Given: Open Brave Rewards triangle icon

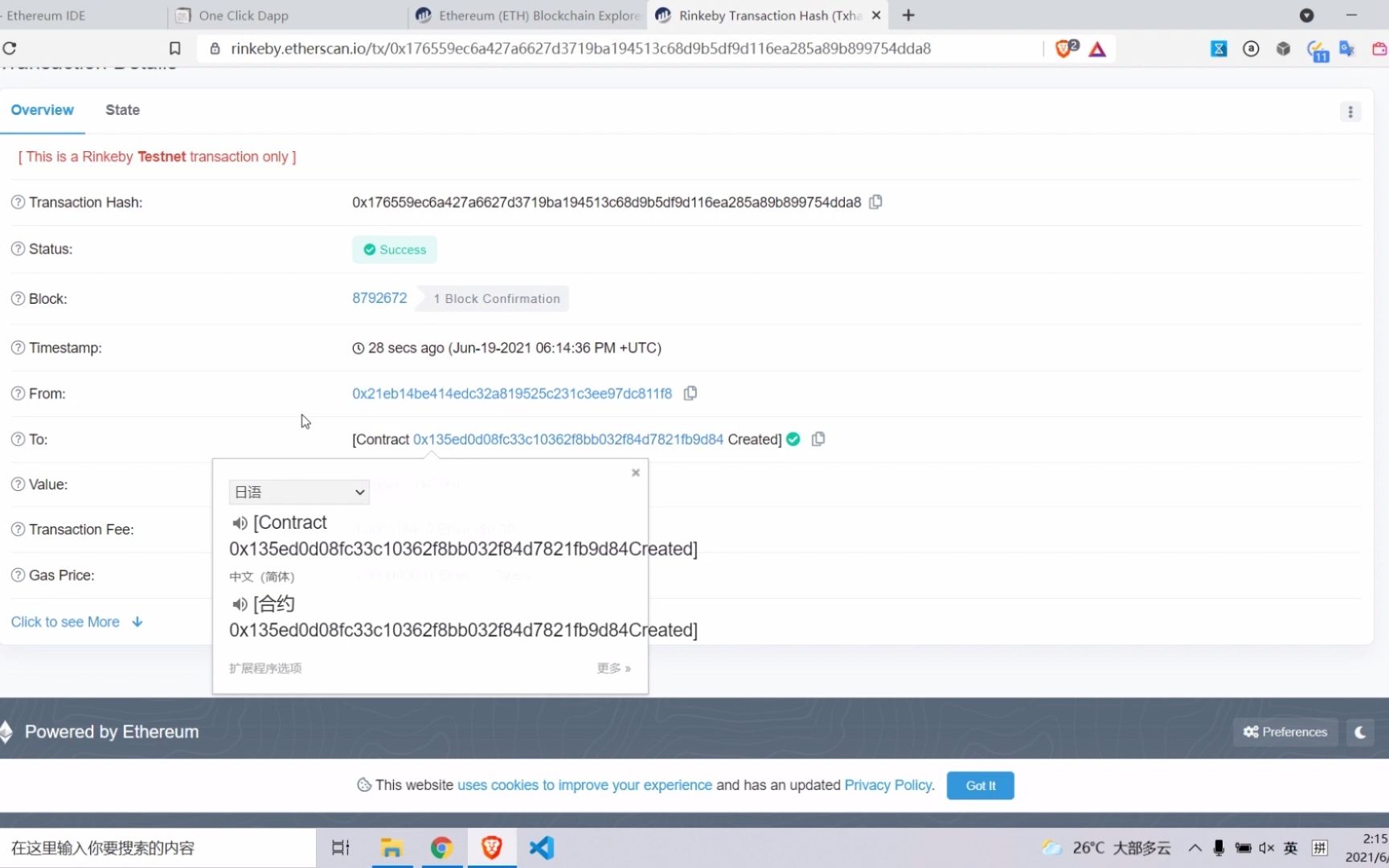Looking at the screenshot, I should pos(1097,49).
